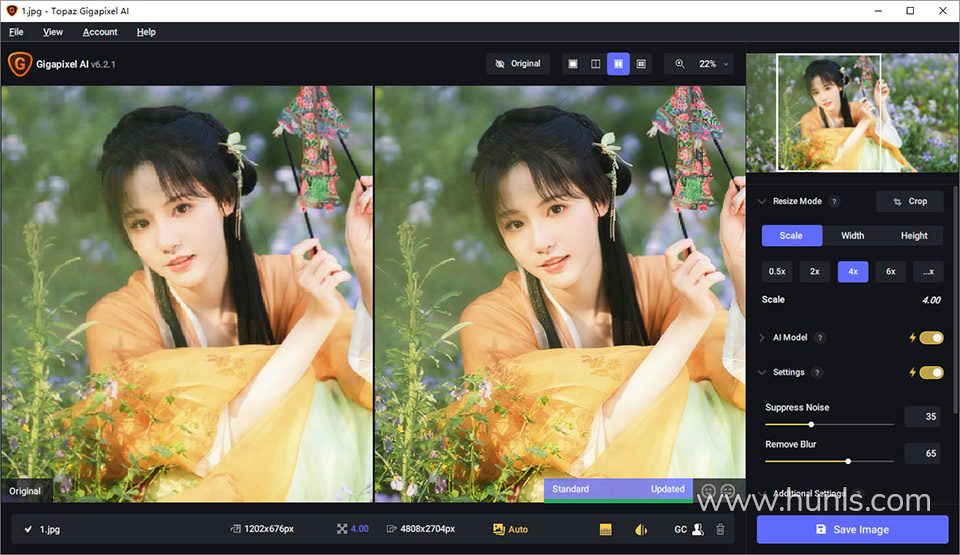
Task: Toggle the Settings auto switch
Action: coord(931,372)
